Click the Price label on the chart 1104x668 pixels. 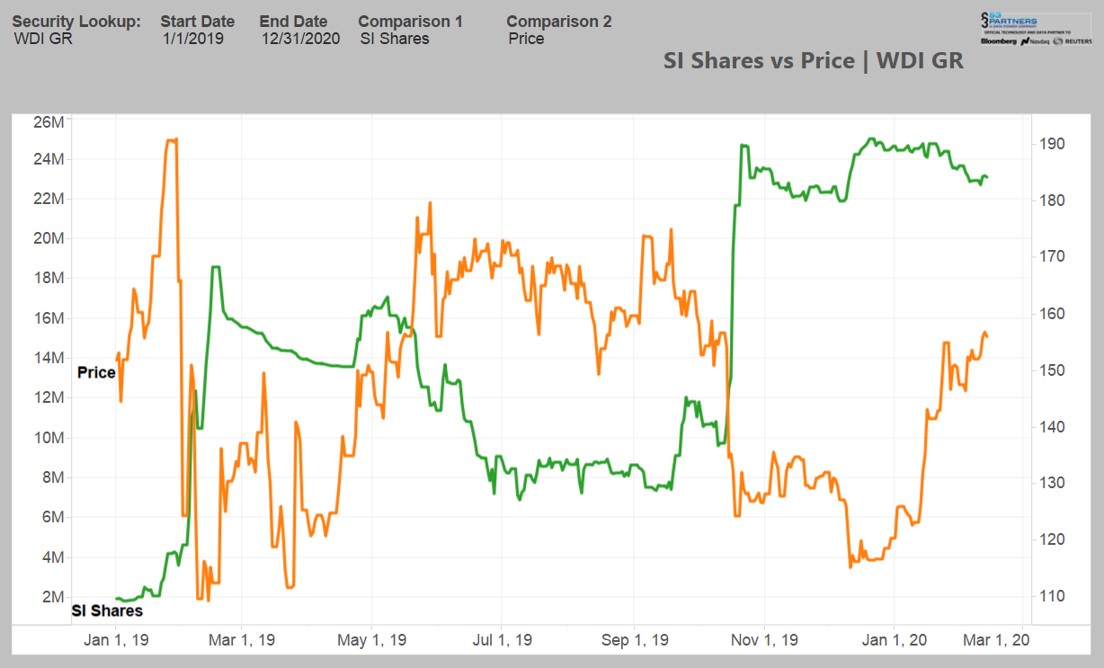click(96, 372)
